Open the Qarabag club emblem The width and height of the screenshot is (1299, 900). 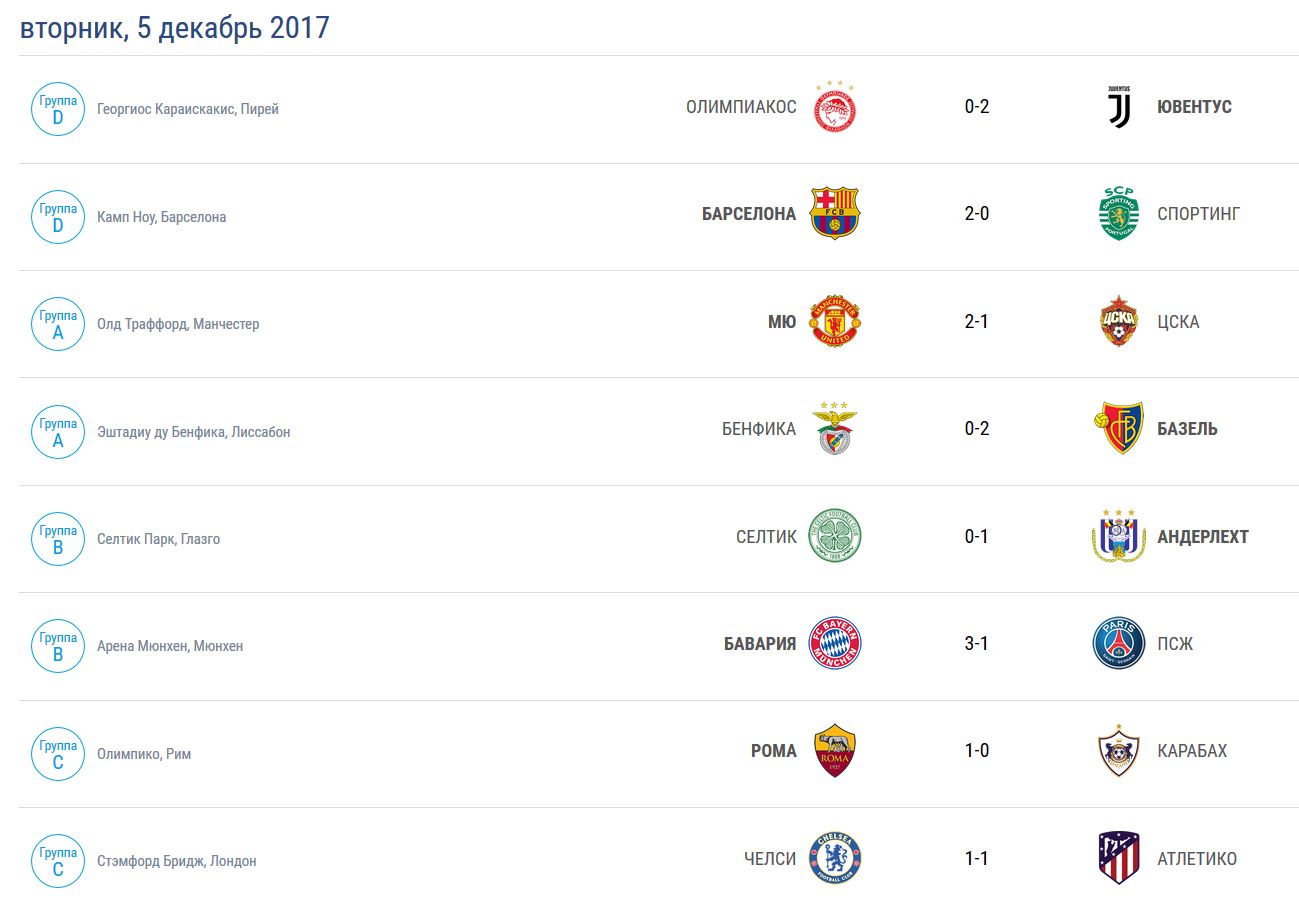1118,751
